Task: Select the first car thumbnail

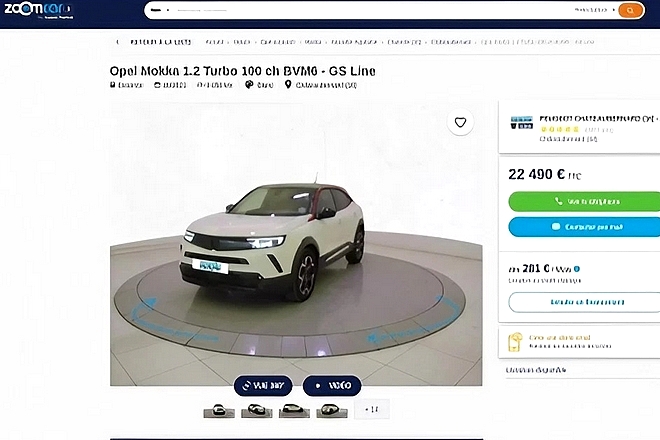Action: coord(219,410)
